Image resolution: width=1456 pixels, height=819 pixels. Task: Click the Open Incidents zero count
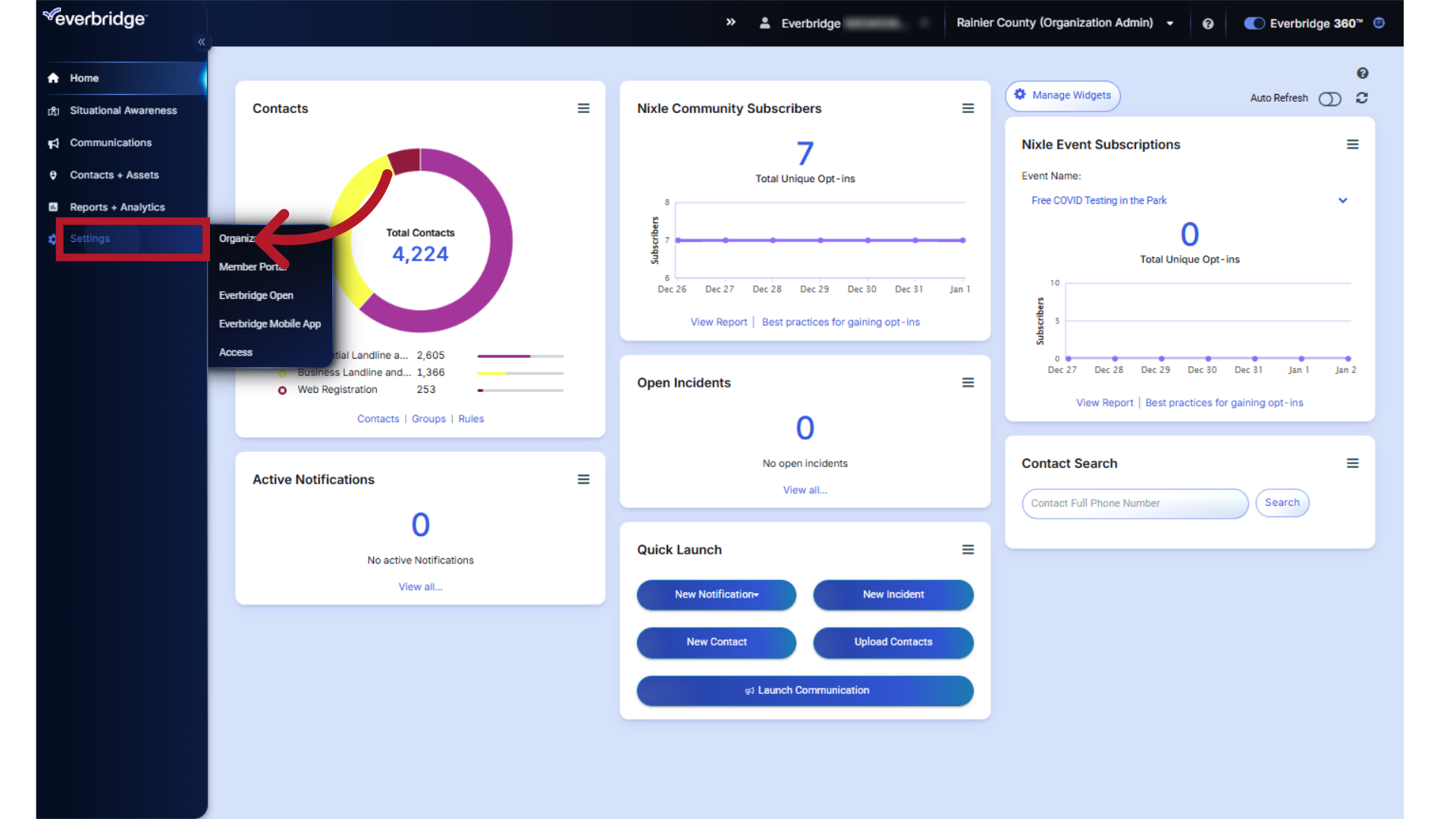tap(805, 428)
